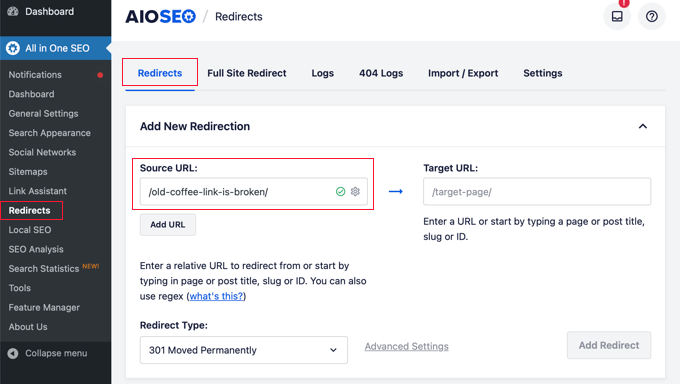Click the Target URL label
Viewport: 680px width, 384px height.
click(451, 168)
